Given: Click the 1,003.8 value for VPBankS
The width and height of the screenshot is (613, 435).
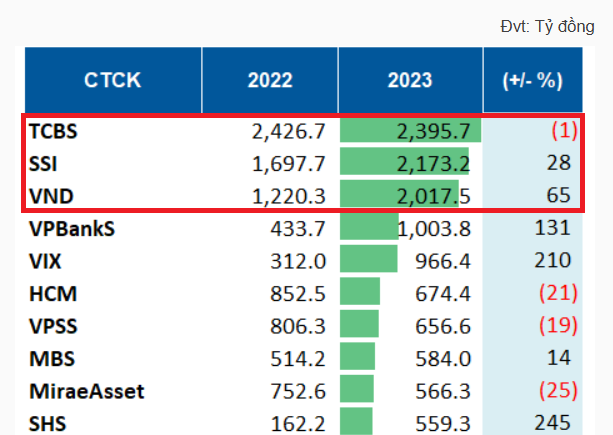Looking at the screenshot, I should [434, 229].
